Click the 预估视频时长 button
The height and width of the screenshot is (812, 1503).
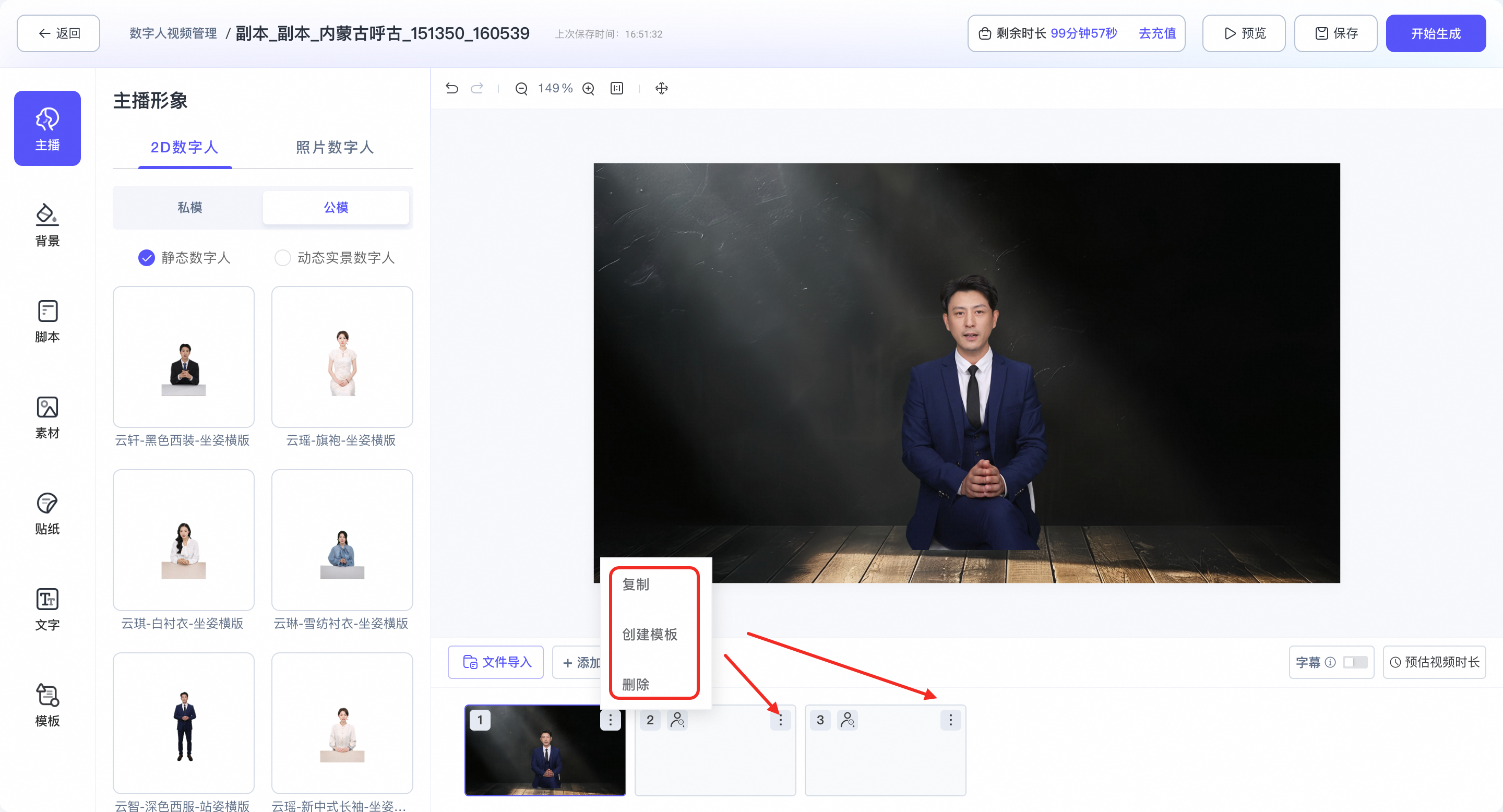pyautogui.click(x=1434, y=662)
